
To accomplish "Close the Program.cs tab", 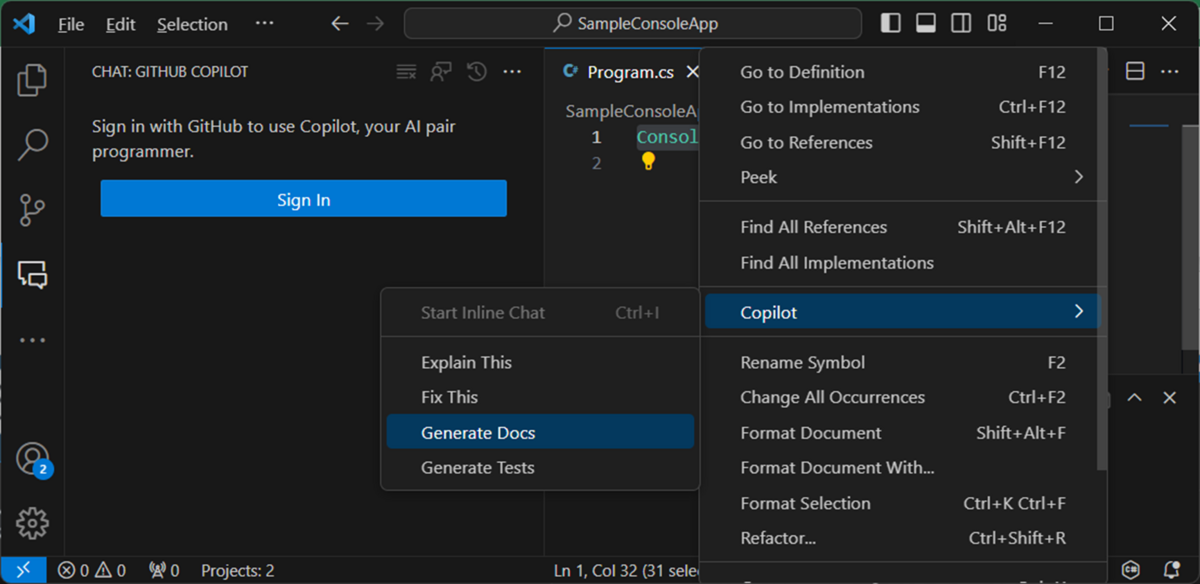I will tap(692, 72).
